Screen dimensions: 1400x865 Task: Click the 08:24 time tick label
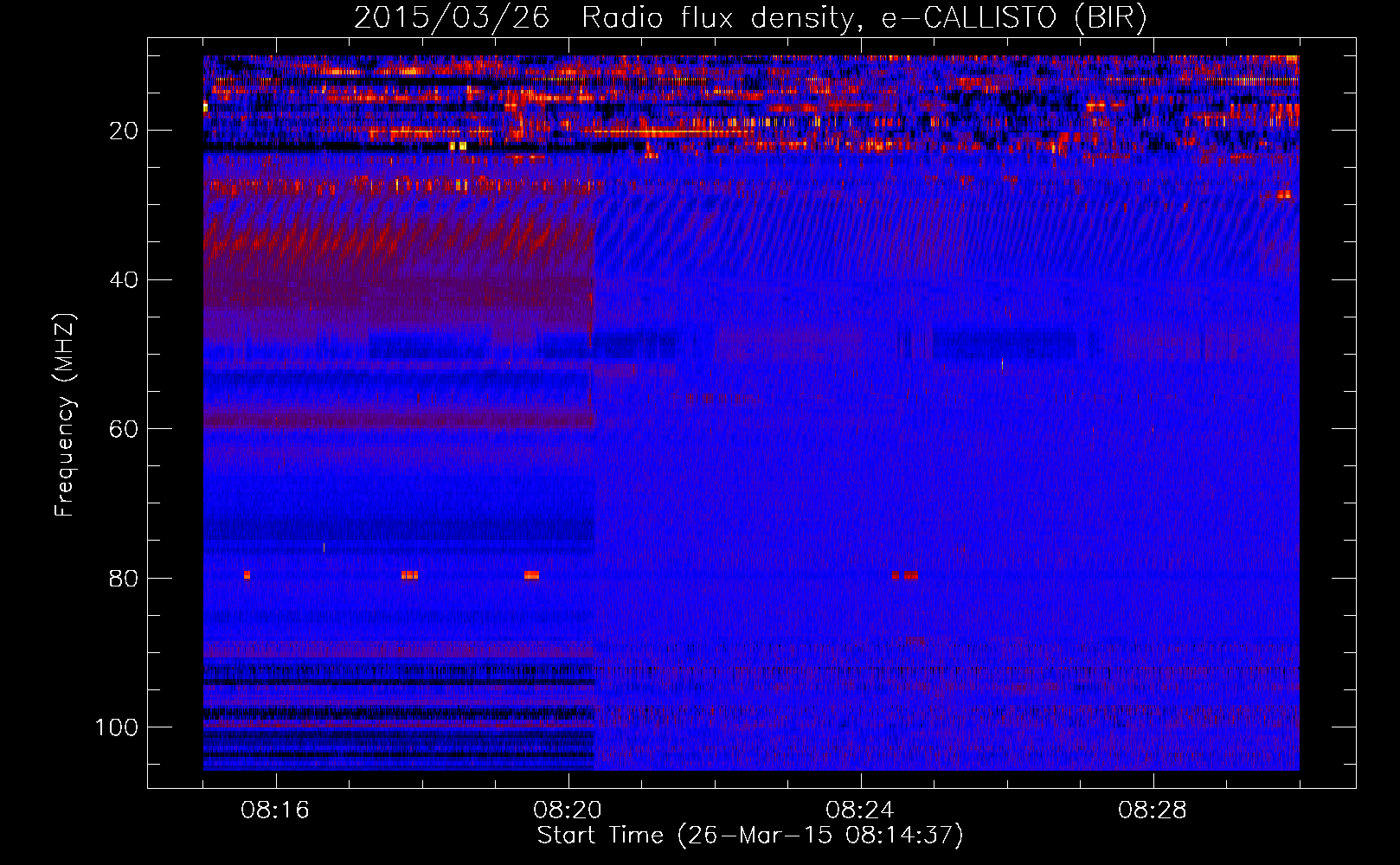coord(860,811)
